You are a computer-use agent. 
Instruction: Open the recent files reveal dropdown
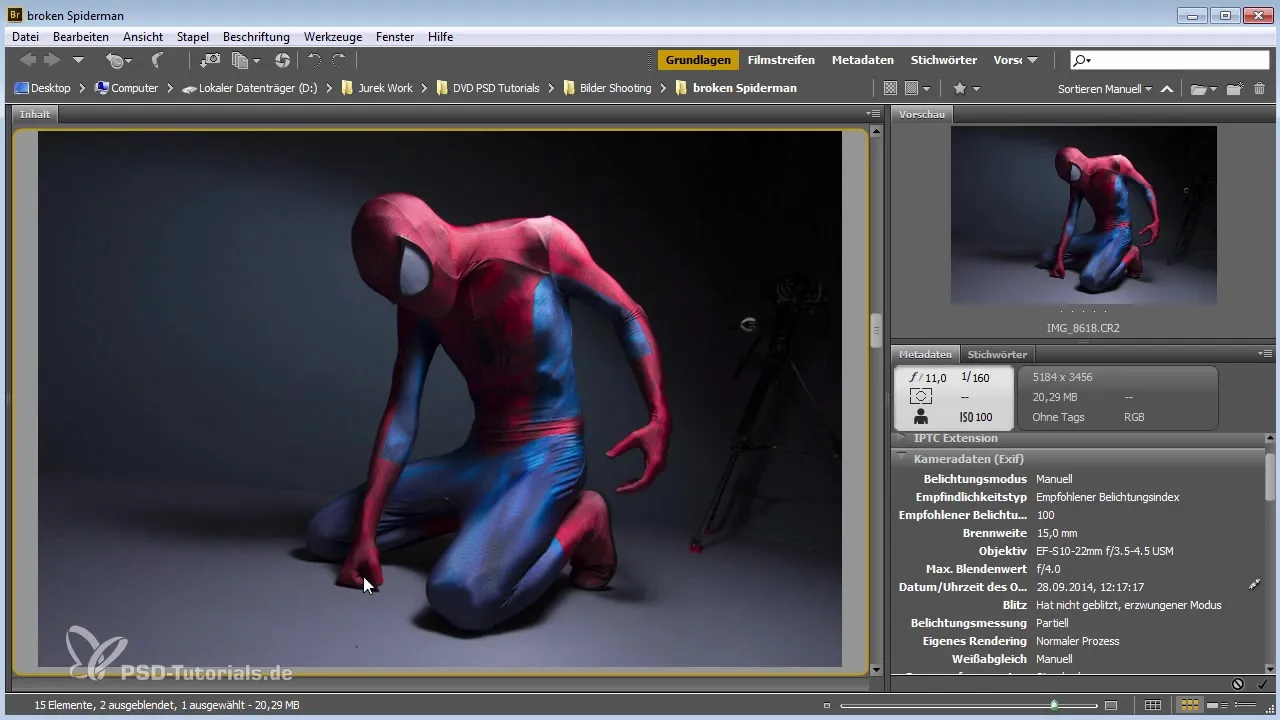click(x=119, y=61)
